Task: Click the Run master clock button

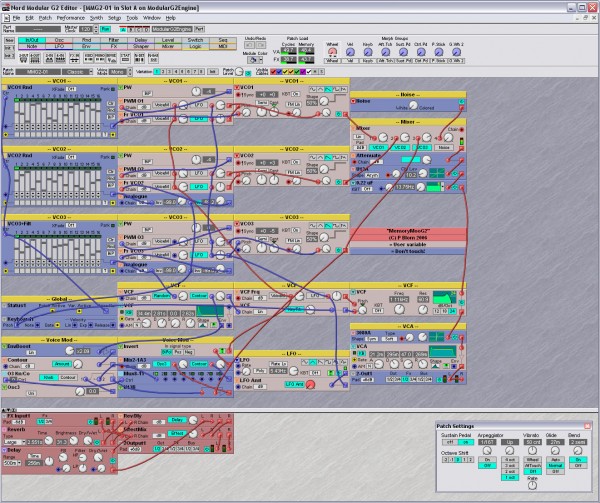Action: point(105,29)
